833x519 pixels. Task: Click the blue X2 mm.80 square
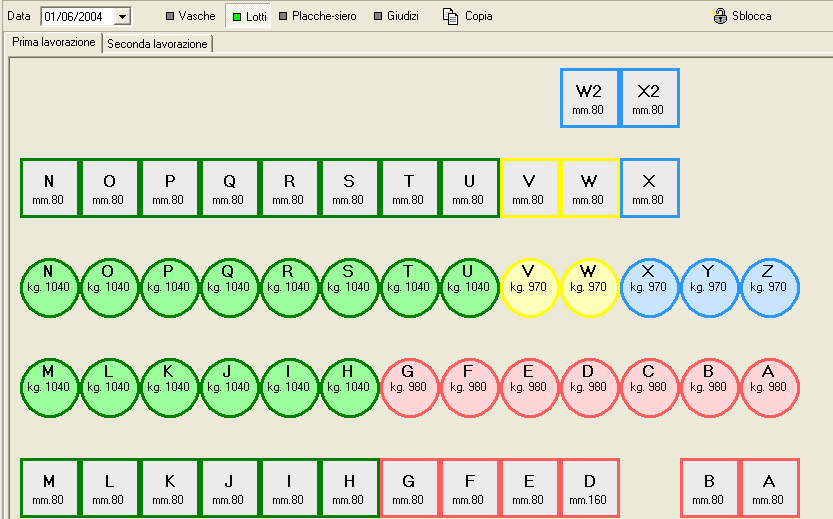[x=649, y=98]
